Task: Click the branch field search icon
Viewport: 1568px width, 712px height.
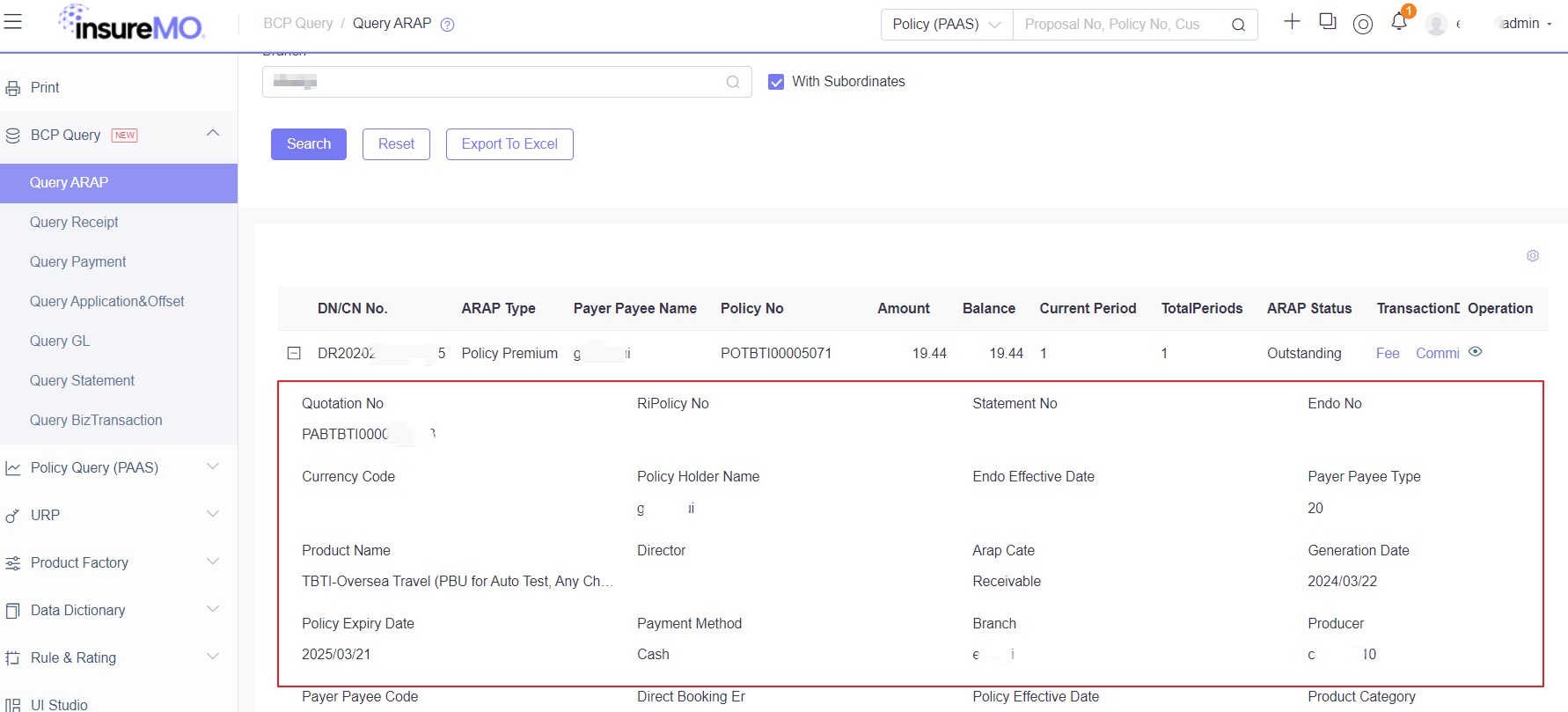Action: pyautogui.click(x=733, y=82)
